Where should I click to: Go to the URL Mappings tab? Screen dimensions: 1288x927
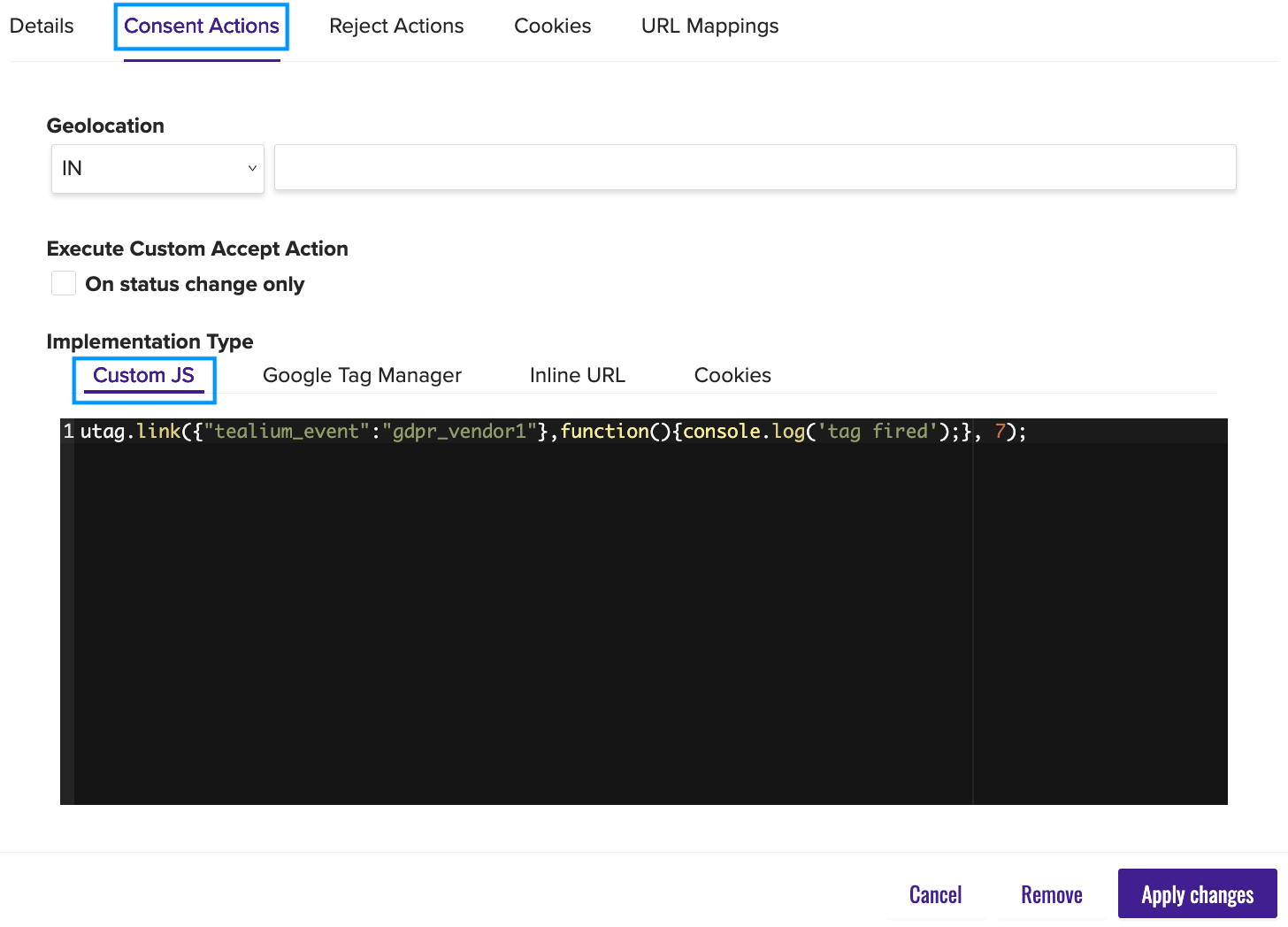(709, 26)
